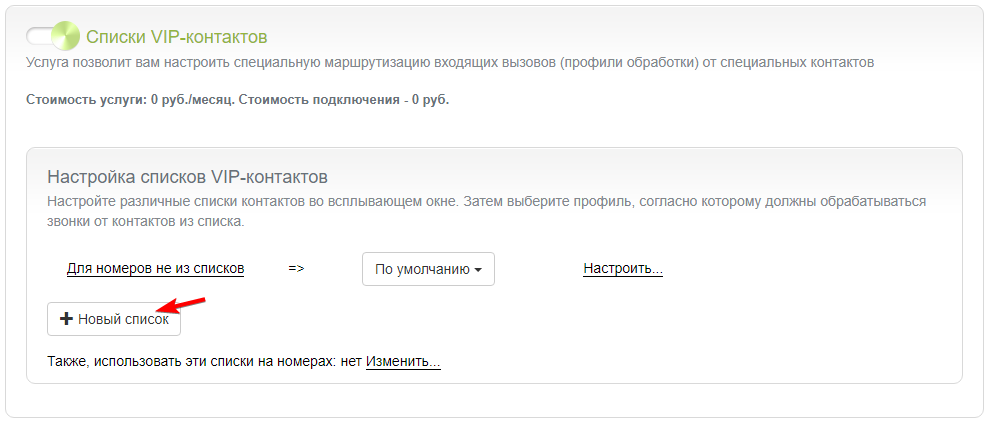993x423 pixels.
Task: Open the Настроить... link
Action: (623, 268)
